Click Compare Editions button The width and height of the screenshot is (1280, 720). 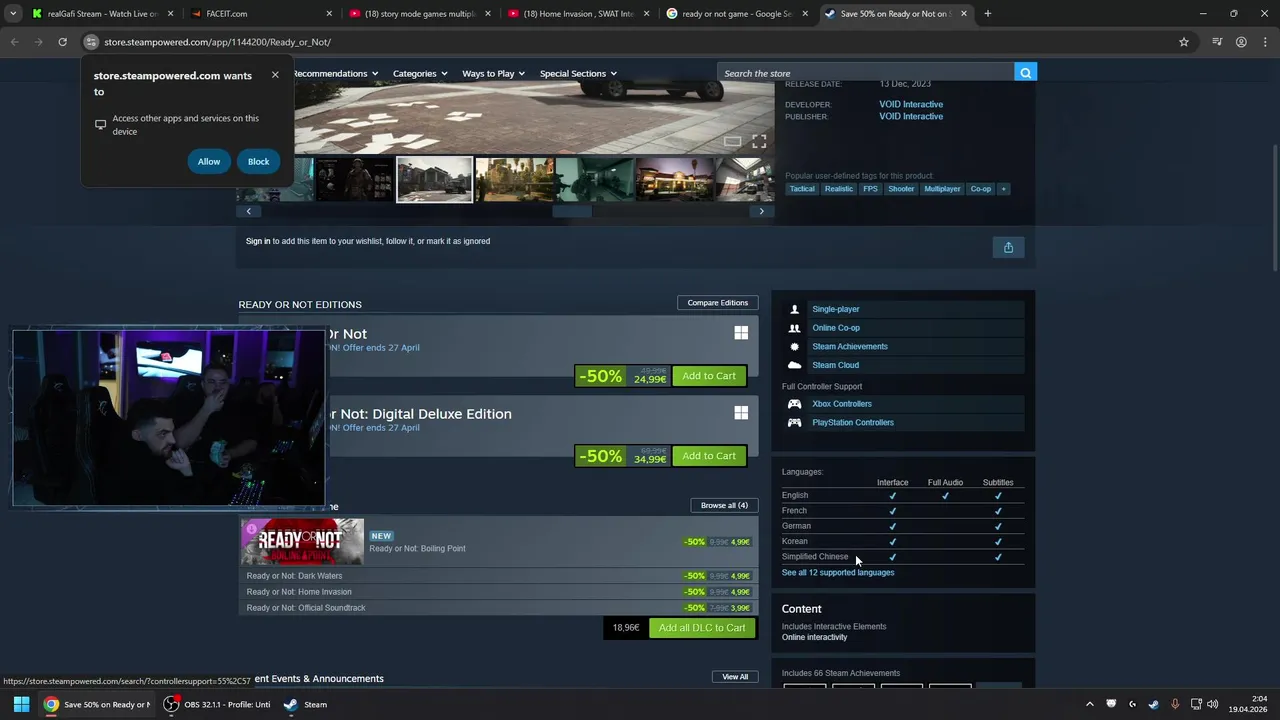(x=718, y=303)
